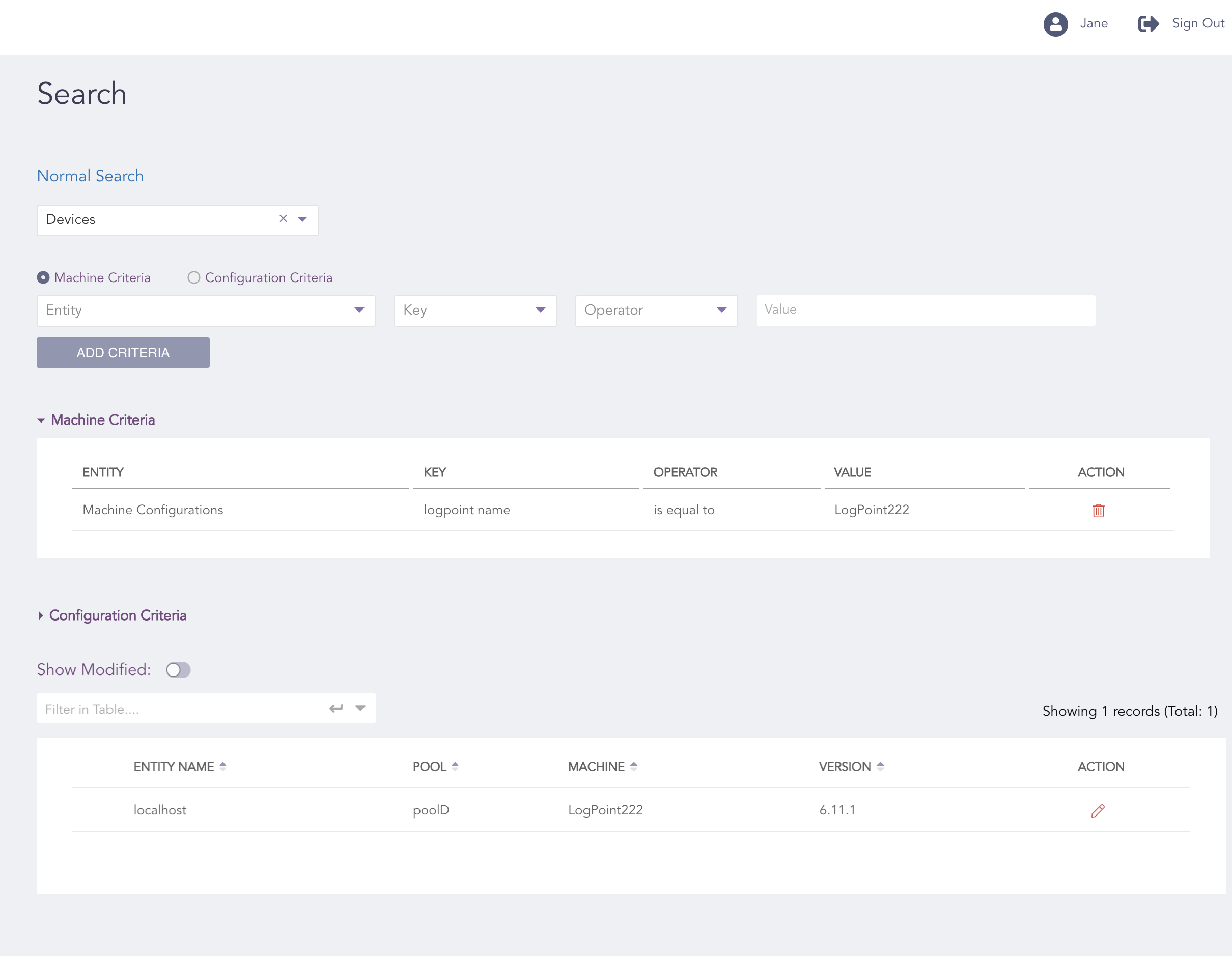The height and width of the screenshot is (956, 1232).
Task: Select the Configuration Criteria radio button
Action: click(193, 277)
